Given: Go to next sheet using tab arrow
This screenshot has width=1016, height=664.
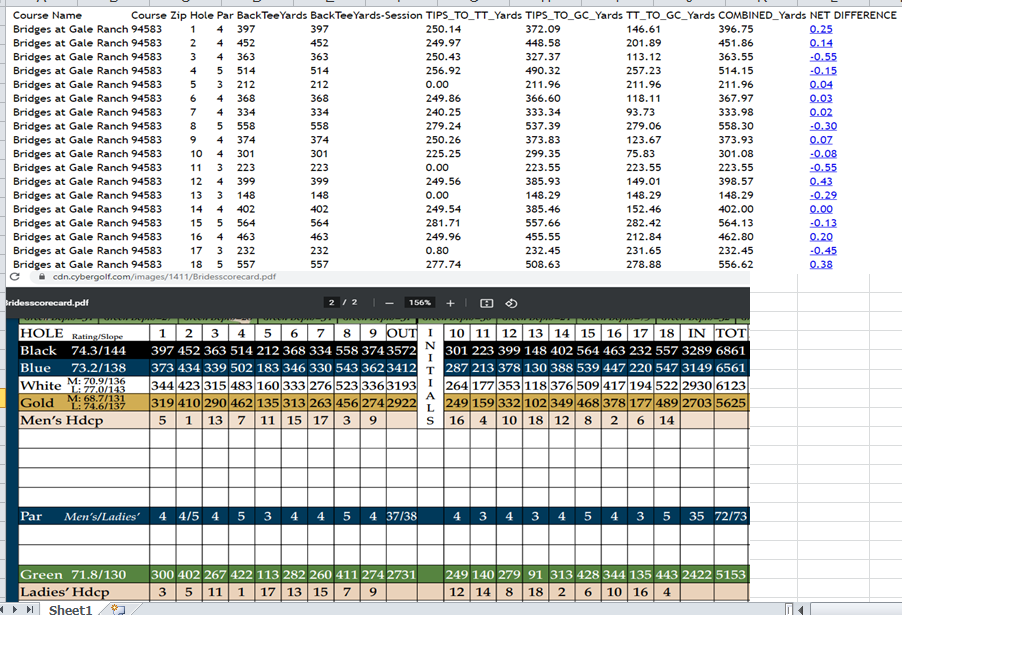Looking at the screenshot, I should coord(15,610).
